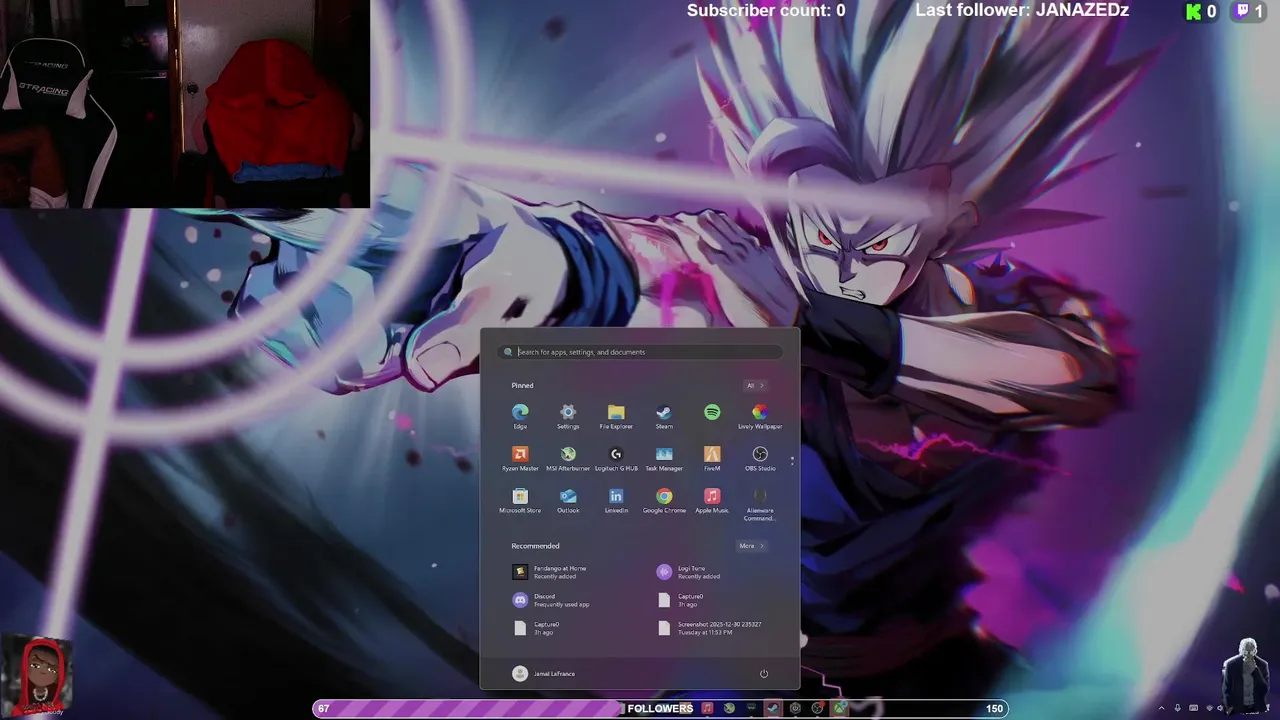Open OBS Studio from pinned apps
The width and height of the screenshot is (1280, 720).
(x=760, y=459)
